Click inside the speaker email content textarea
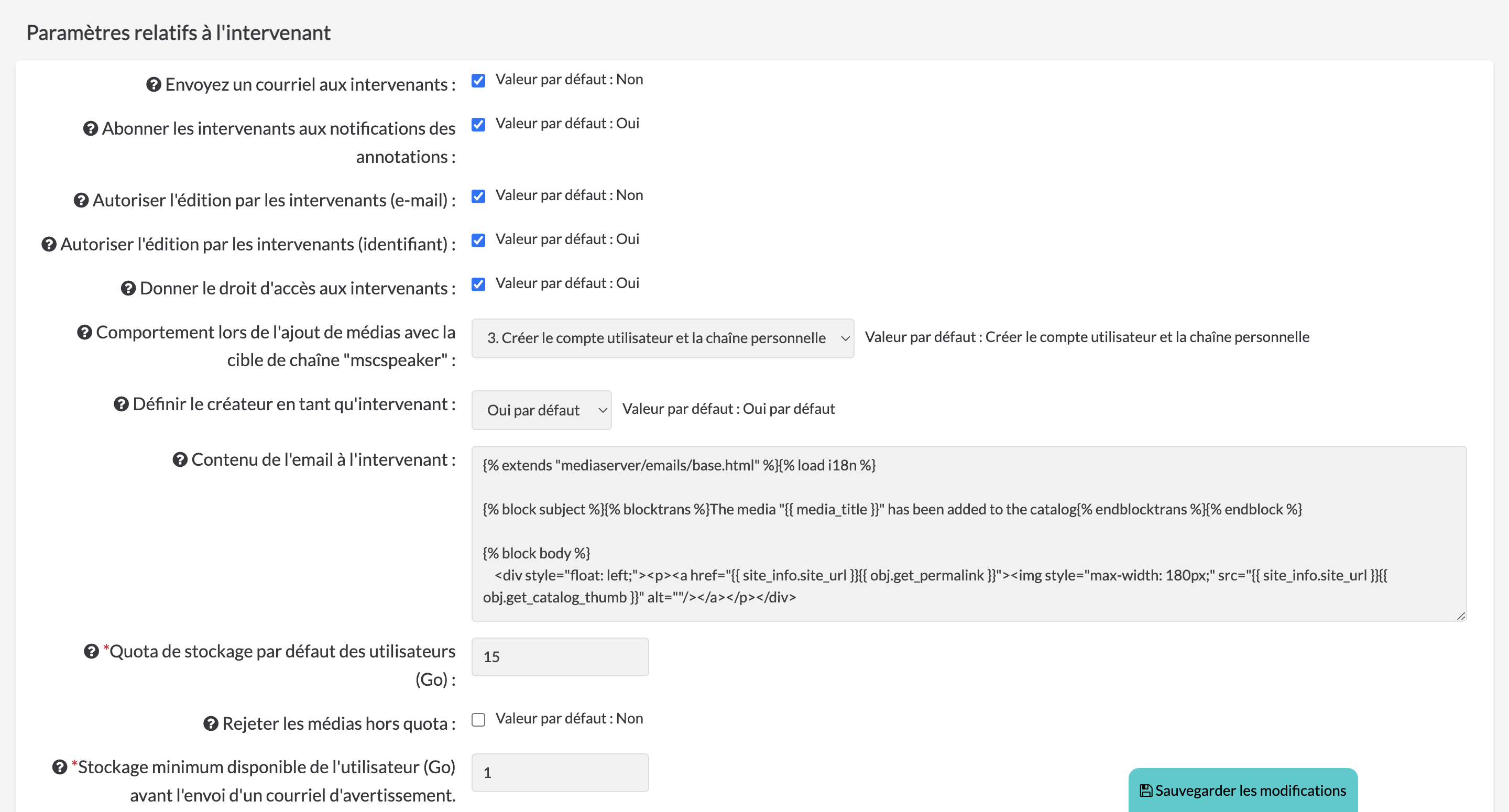 [969, 534]
